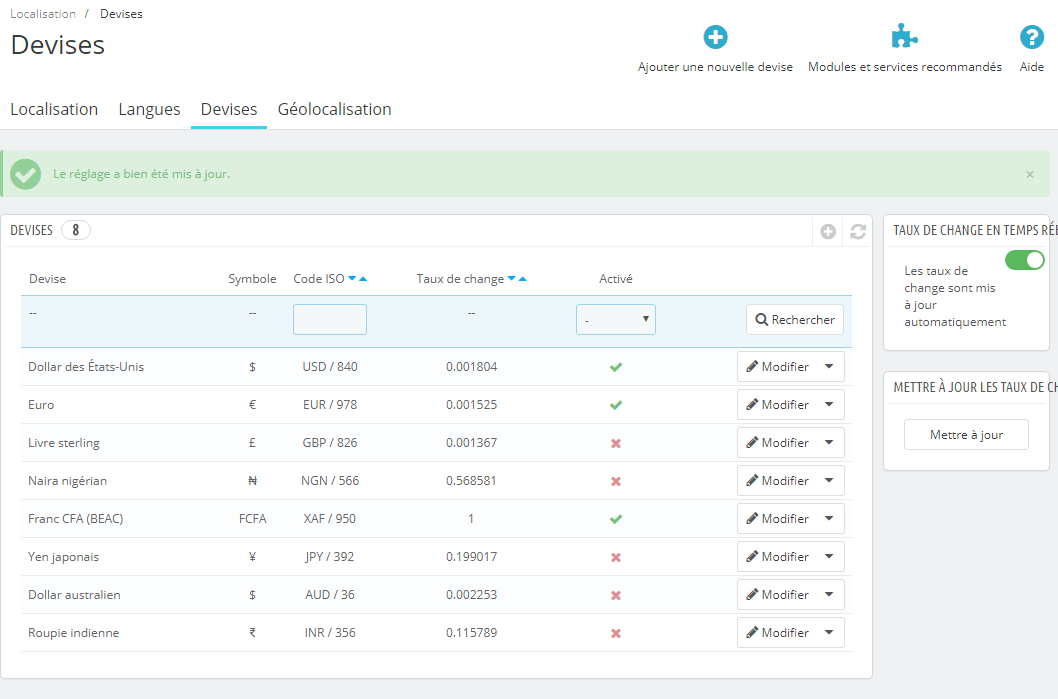The width and height of the screenshot is (1058, 699).
Task: Focus the Code ISO filter field
Action: 330,320
